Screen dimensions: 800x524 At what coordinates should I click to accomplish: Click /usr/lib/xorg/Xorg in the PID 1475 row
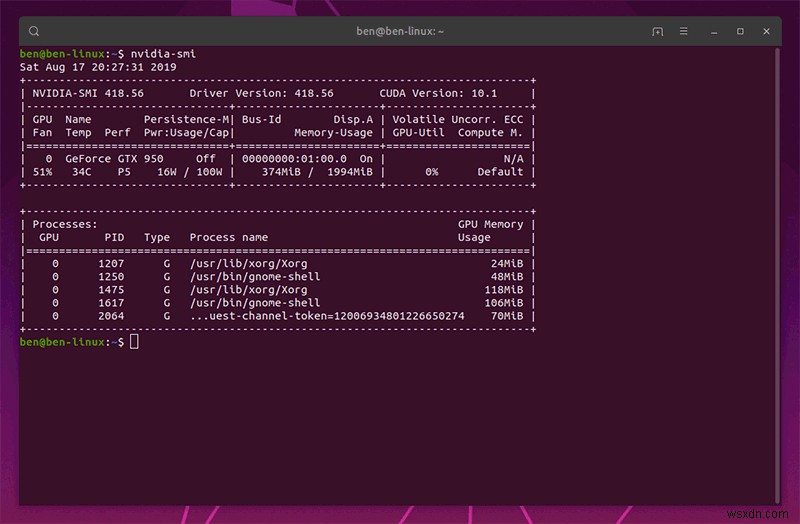pyautogui.click(x=248, y=290)
